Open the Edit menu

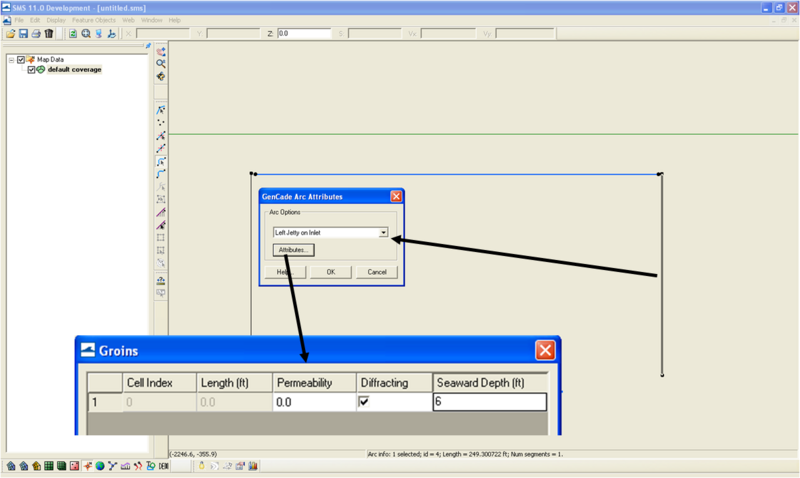(35, 20)
